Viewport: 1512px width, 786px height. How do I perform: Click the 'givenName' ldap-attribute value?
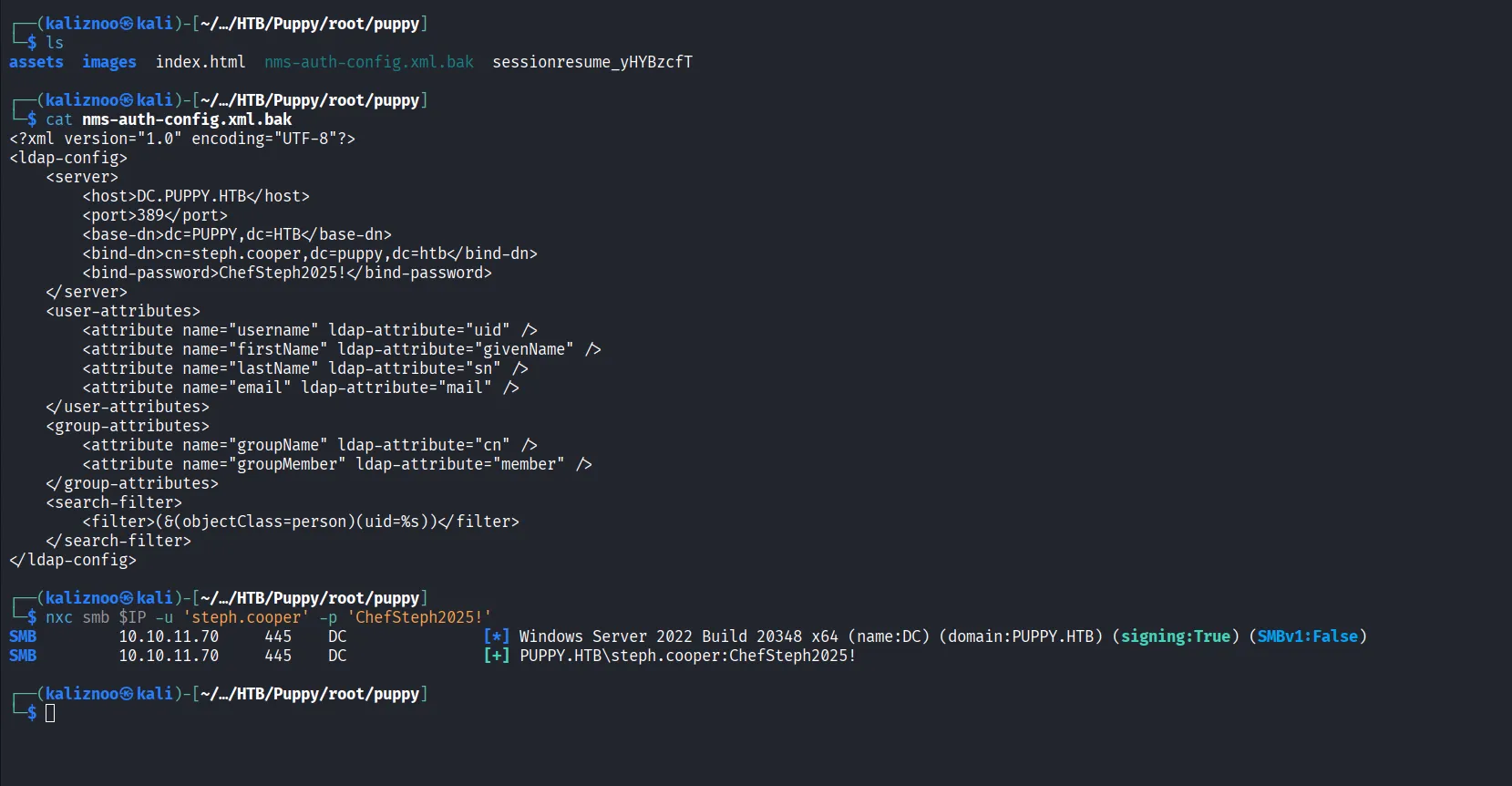coord(524,349)
